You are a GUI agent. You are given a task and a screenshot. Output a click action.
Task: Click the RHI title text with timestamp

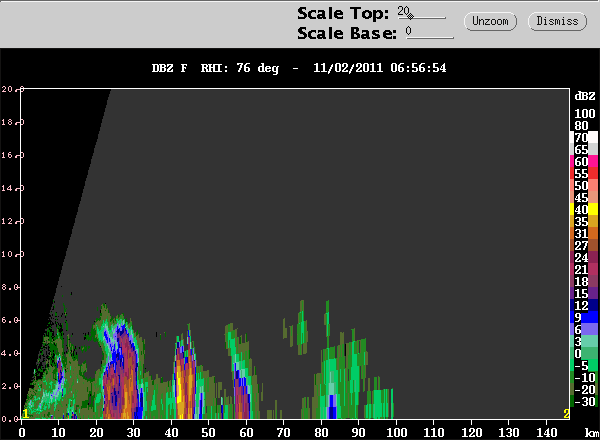pyautogui.click(x=299, y=68)
